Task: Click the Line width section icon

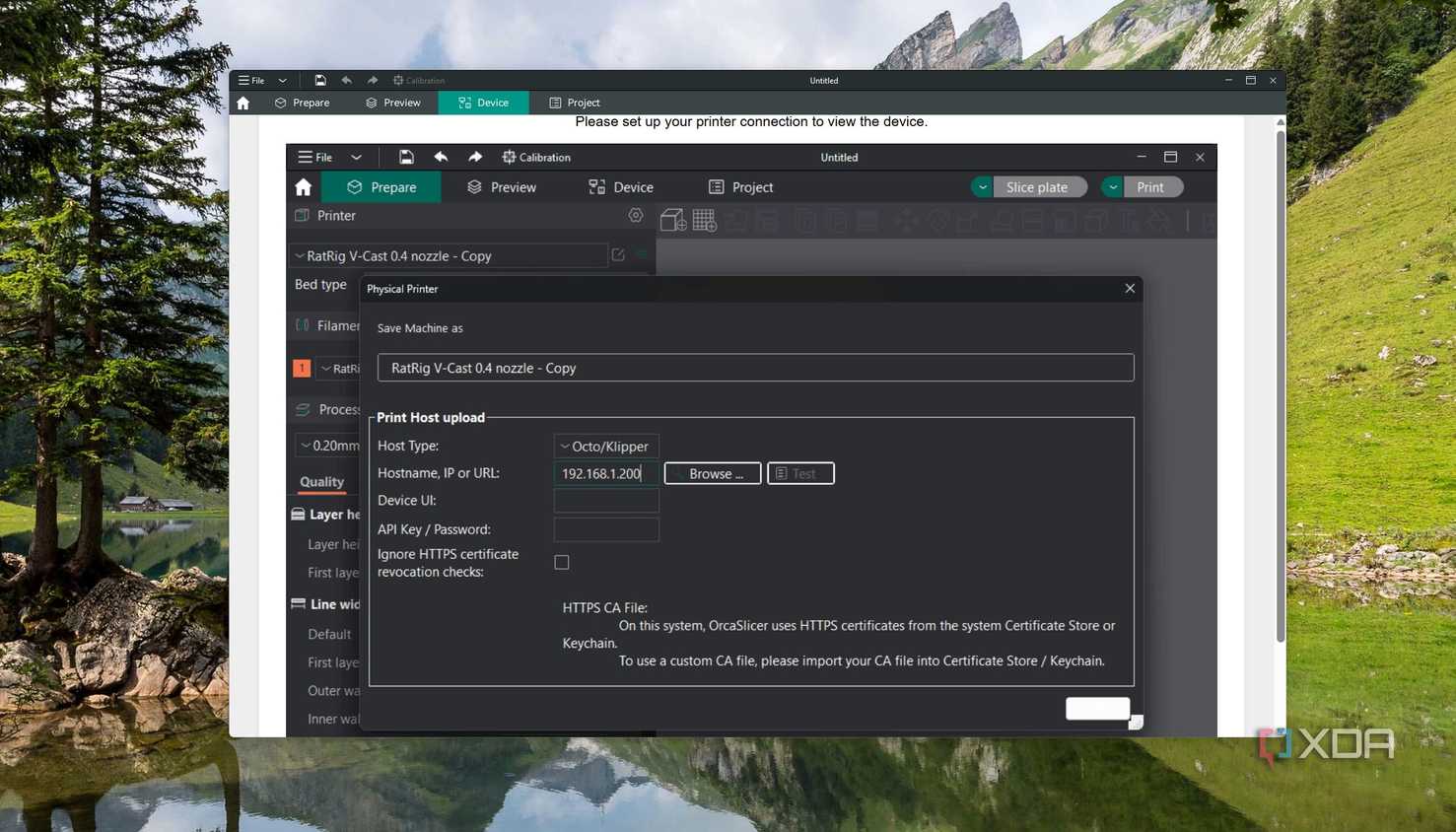Action: [298, 603]
